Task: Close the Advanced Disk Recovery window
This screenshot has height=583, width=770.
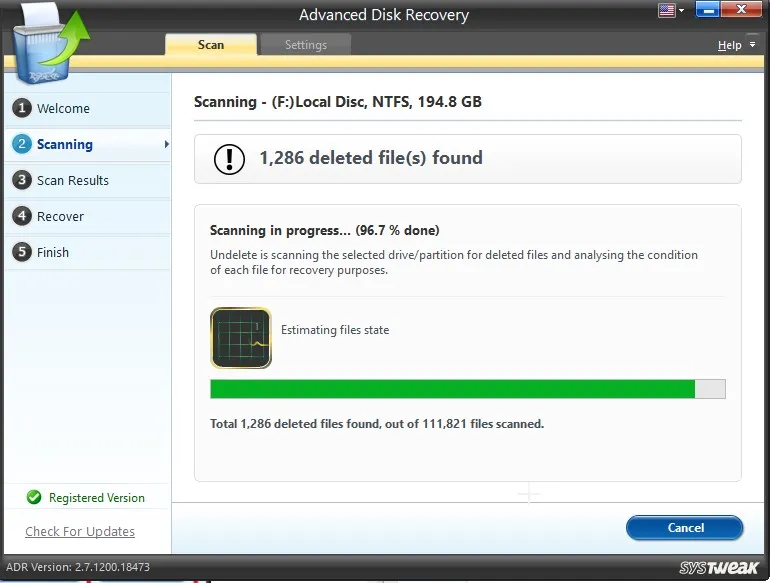Action: pyautogui.click(x=741, y=9)
